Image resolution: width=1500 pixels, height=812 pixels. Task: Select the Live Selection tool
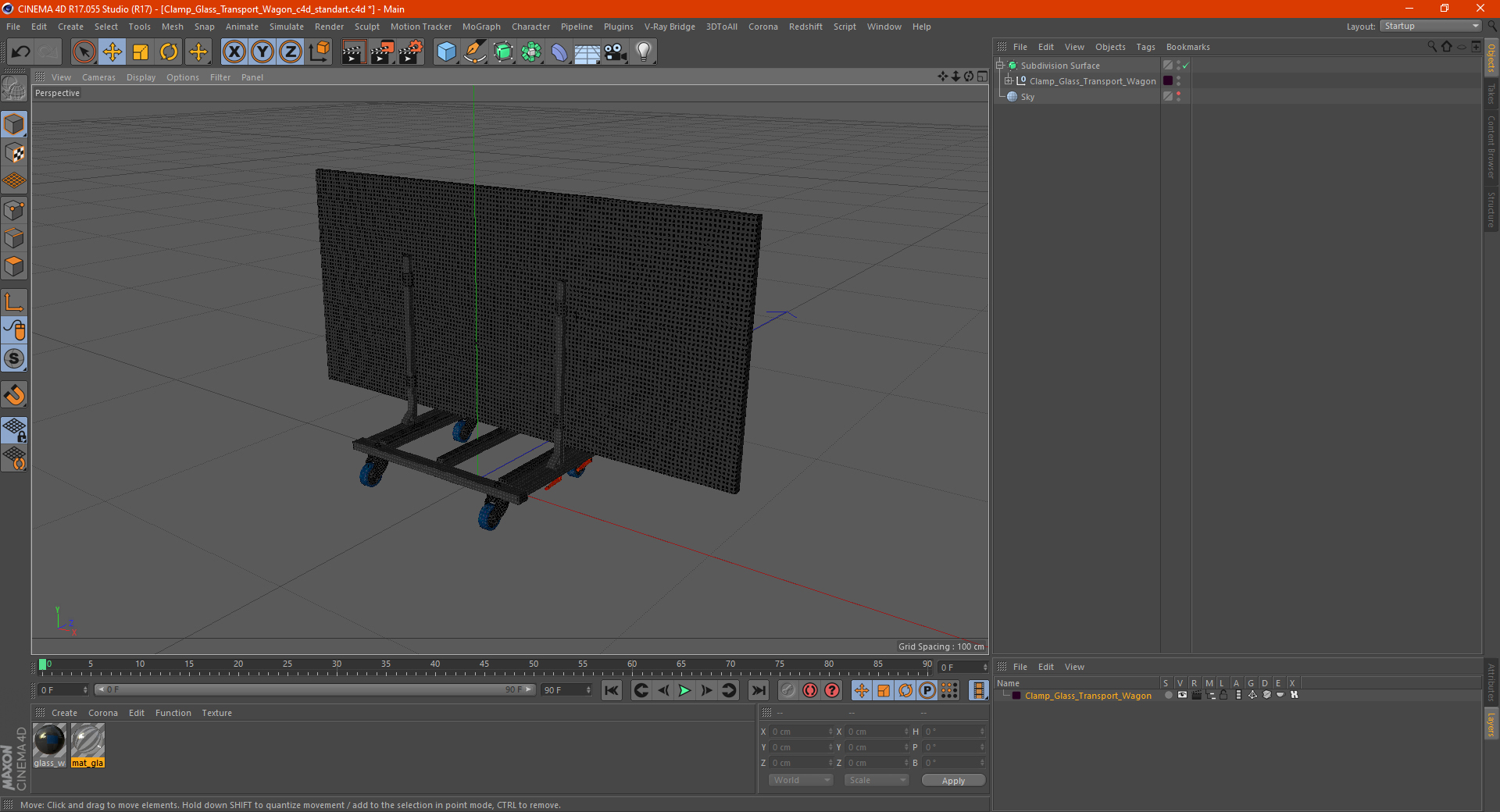click(x=84, y=52)
